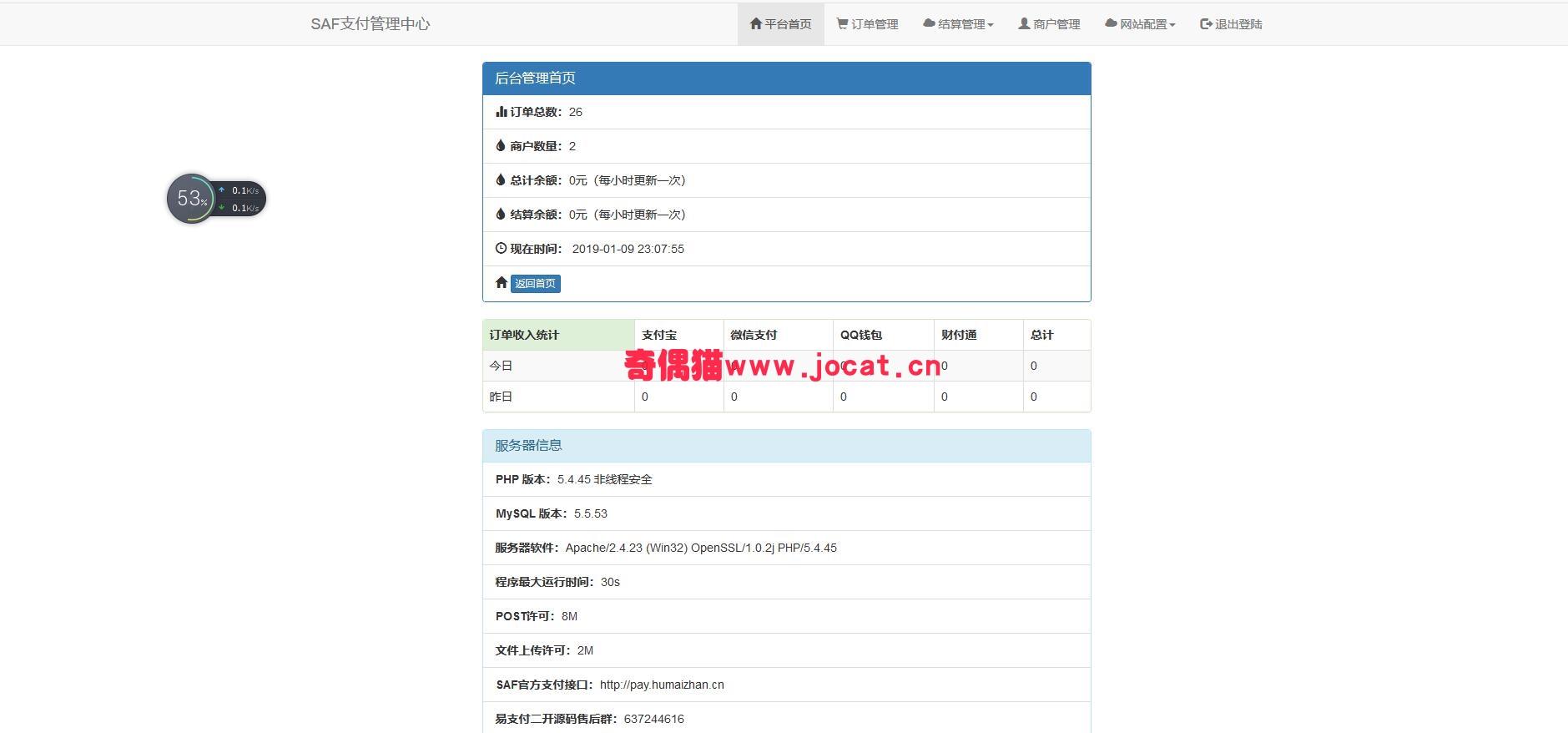Click the group number 637244616
This screenshot has width=1568, height=733.
coord(654,719)
